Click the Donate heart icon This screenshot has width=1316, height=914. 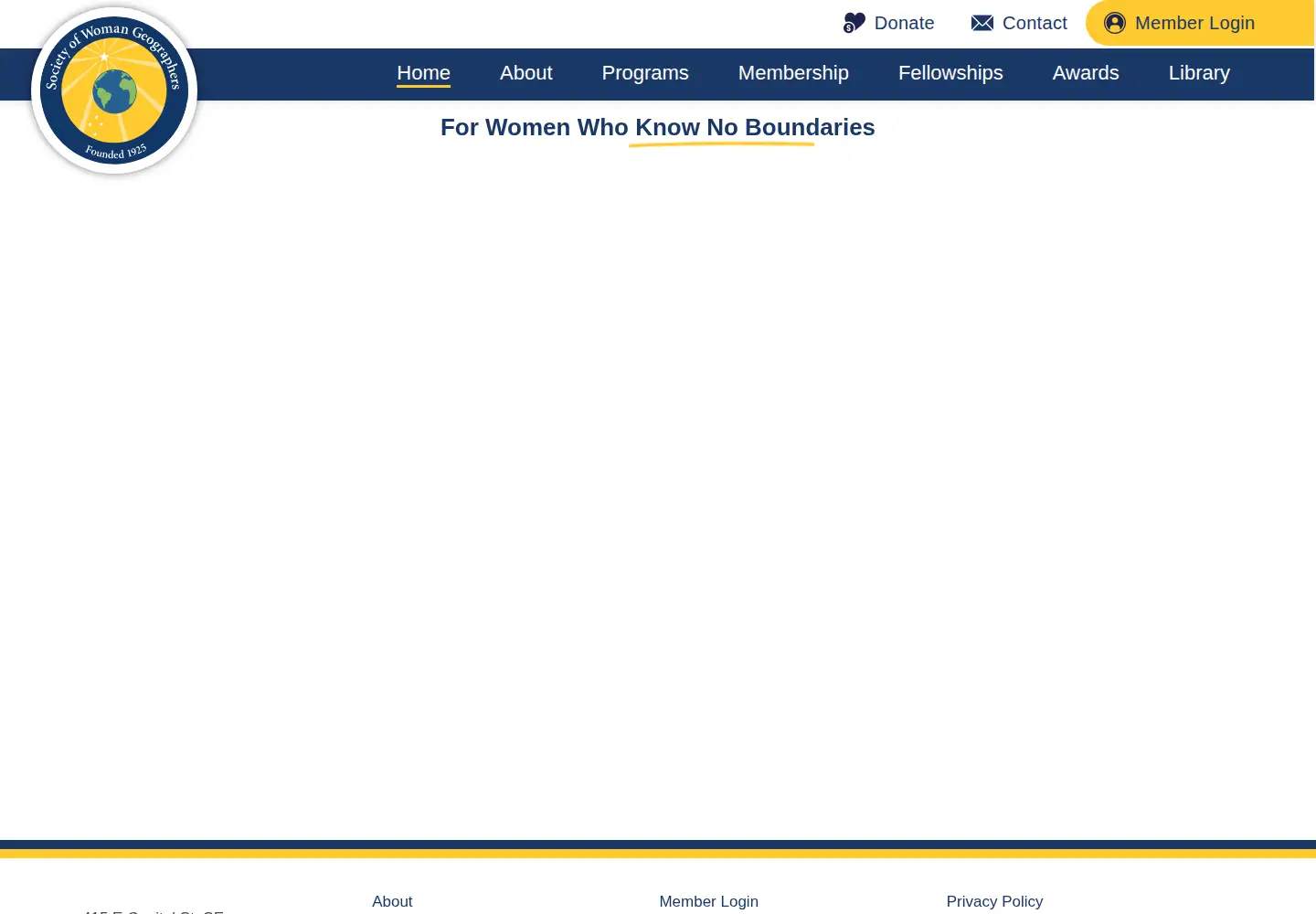(854, 23)
